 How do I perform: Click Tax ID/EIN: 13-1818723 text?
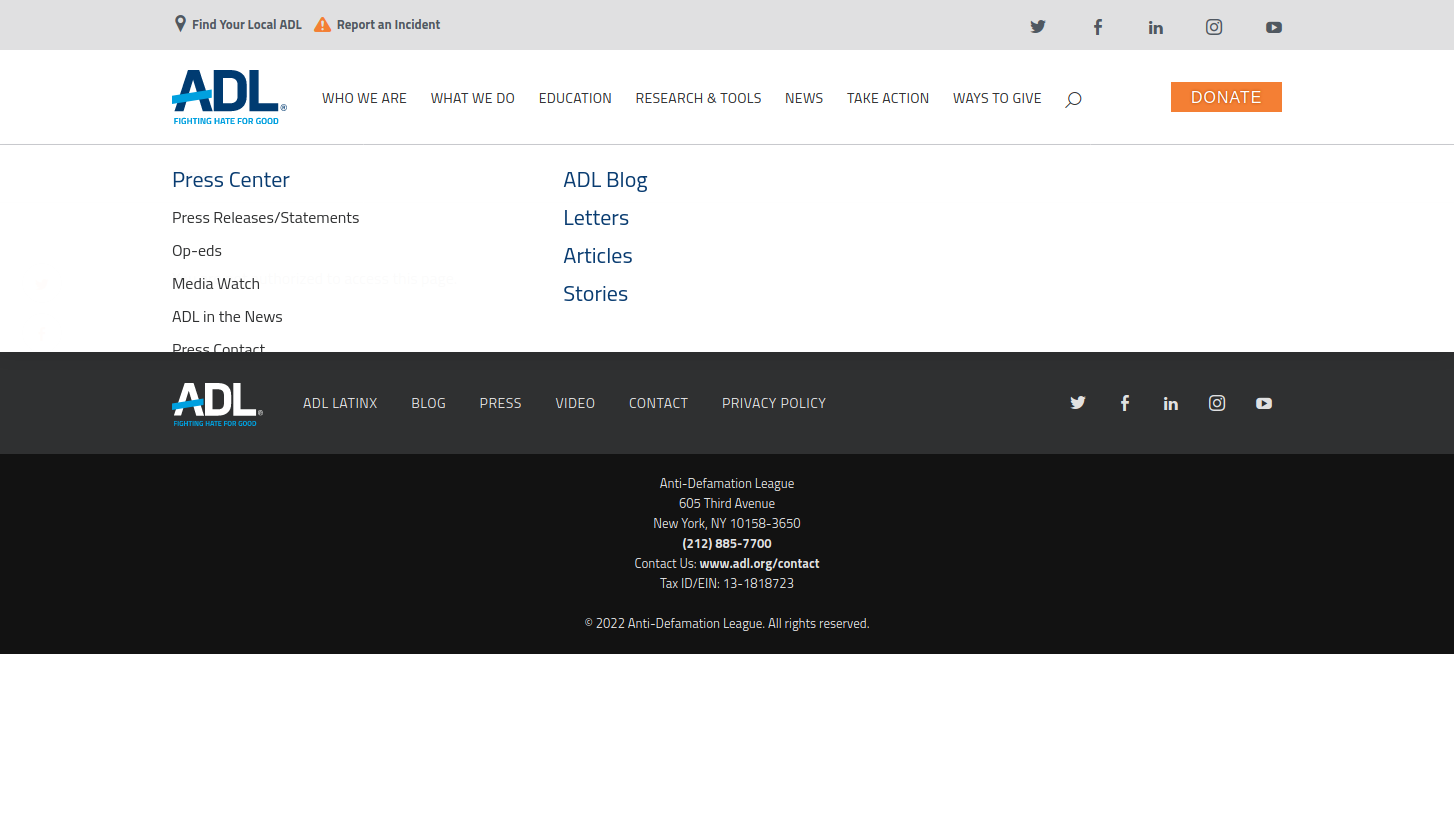727,584
